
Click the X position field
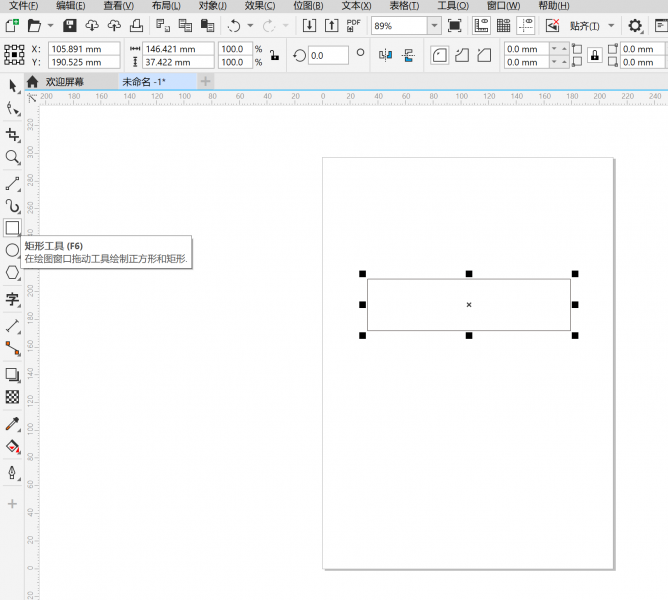[84, 49]
